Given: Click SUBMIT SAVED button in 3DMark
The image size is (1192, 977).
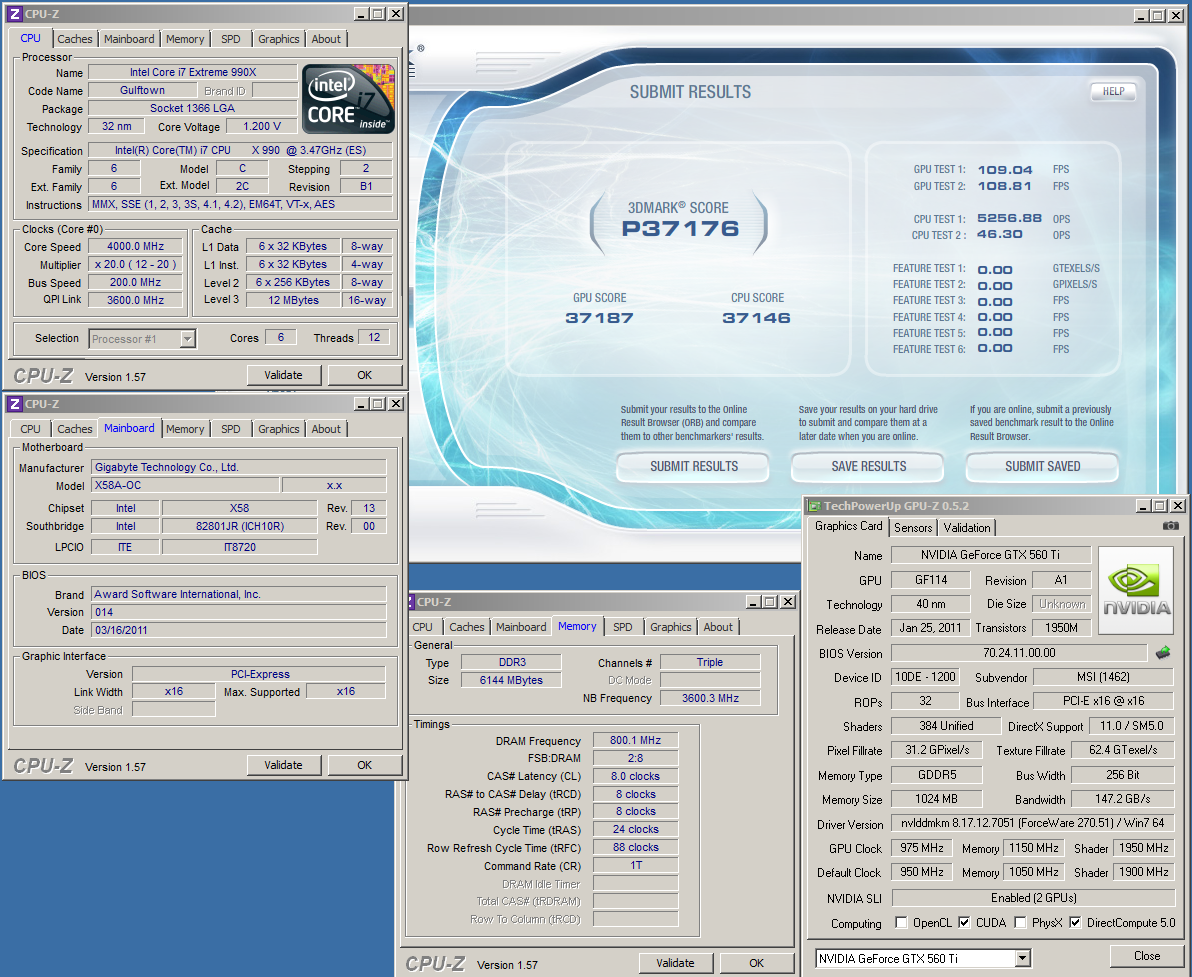Looking at the screenshot, I should tap(1042, 467).
